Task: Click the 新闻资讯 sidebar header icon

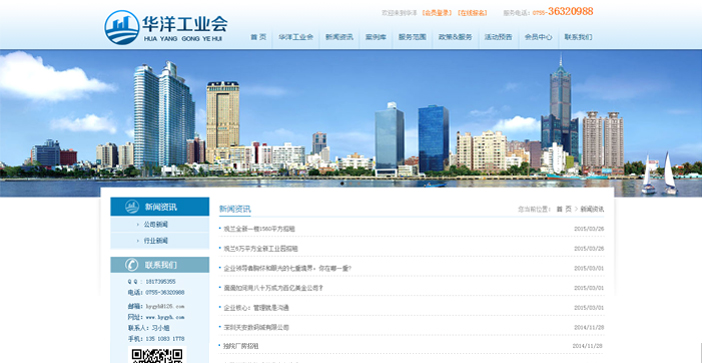Action: pos(132,206)
